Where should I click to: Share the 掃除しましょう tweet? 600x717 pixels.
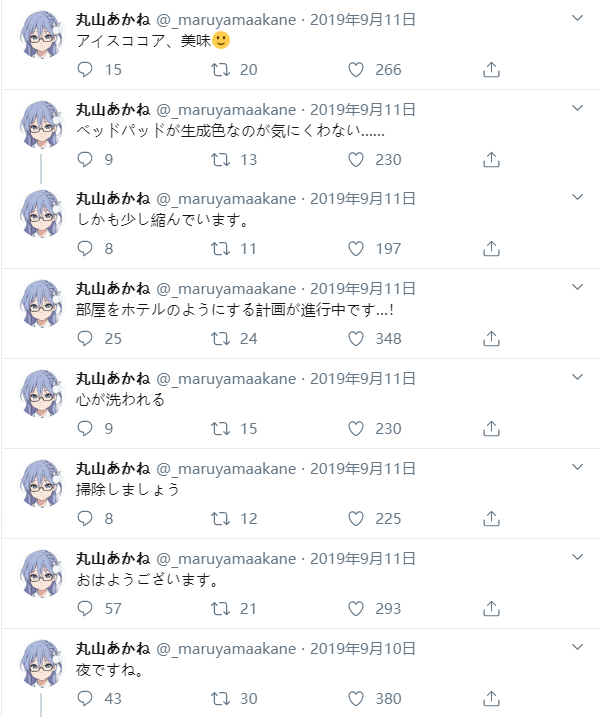[491, 519]
